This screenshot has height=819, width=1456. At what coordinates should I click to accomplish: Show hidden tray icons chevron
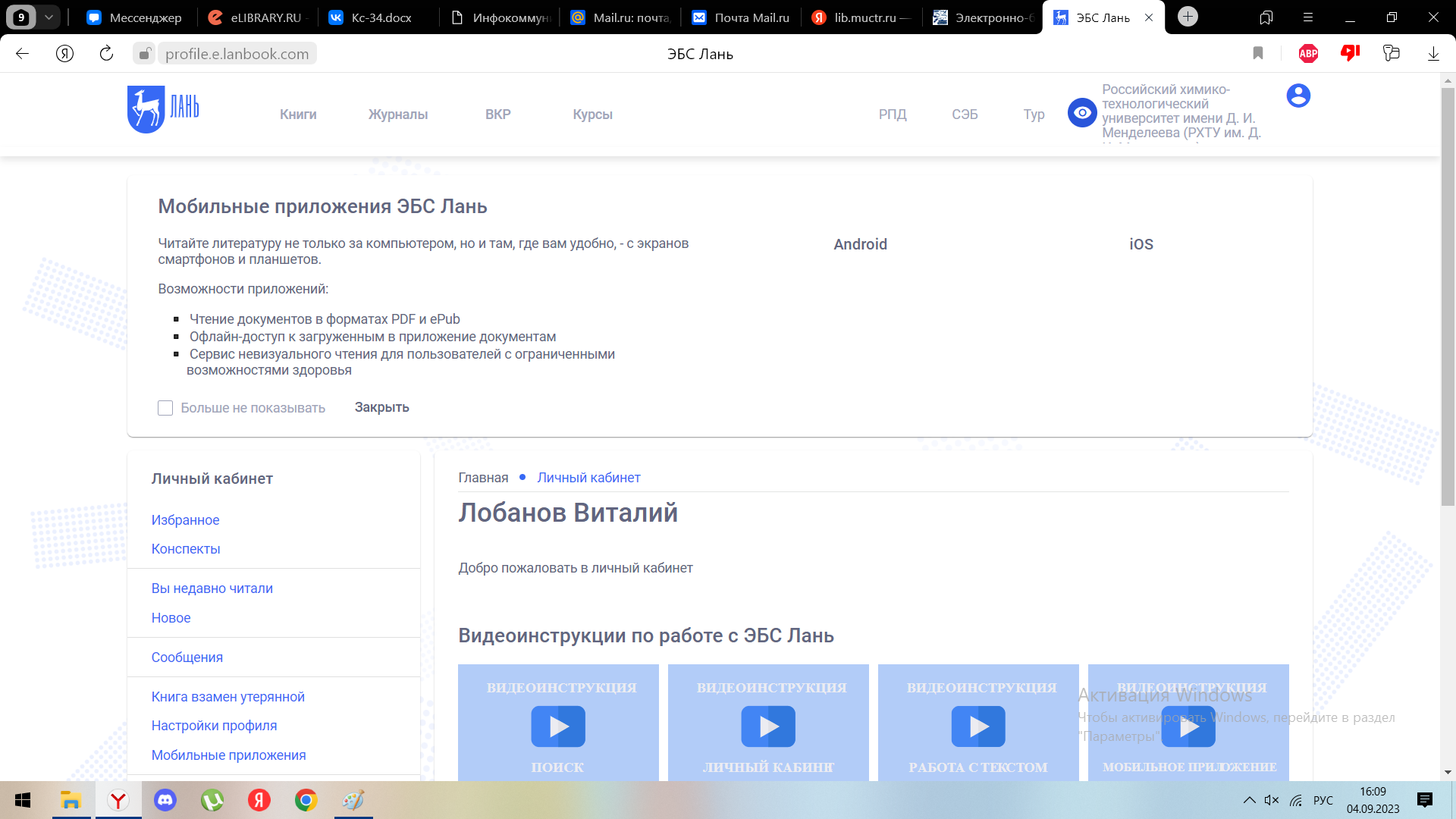(1249, 800)
